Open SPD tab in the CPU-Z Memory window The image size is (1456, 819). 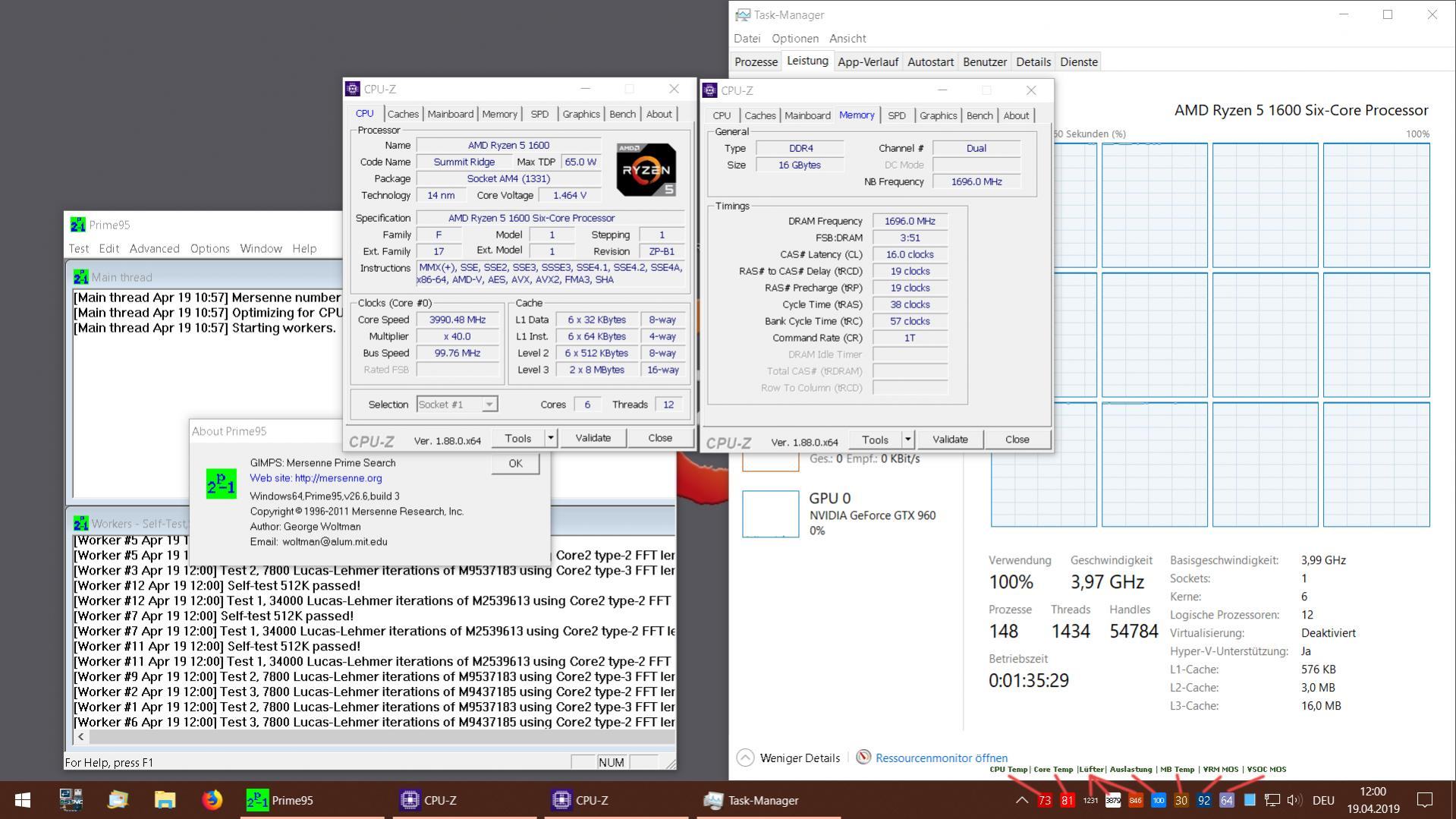(x=897, y=115)
